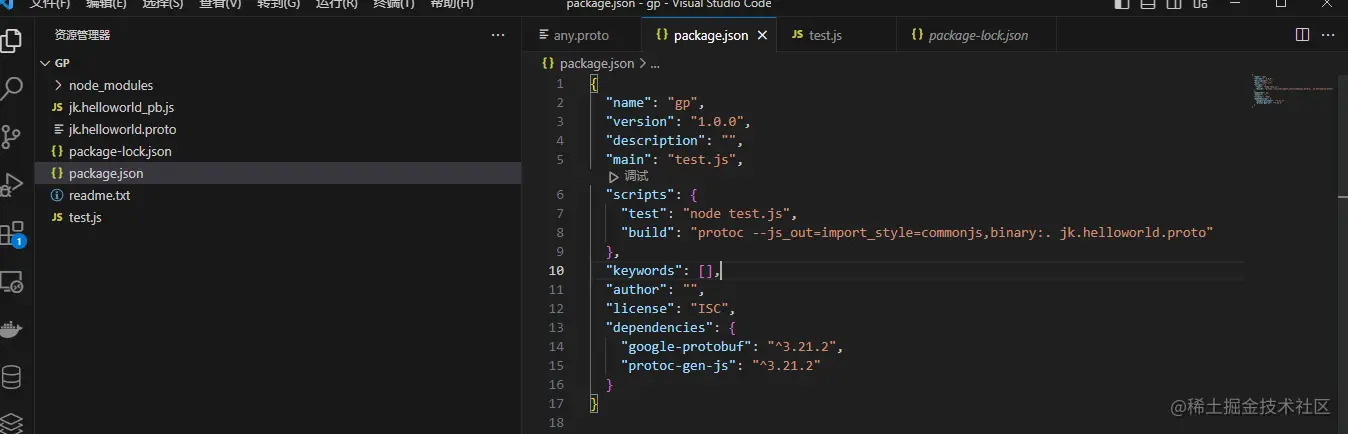Click the 资源管理器 panel title
This screenshot has height=434, width=1348.
tap(82, 35)
